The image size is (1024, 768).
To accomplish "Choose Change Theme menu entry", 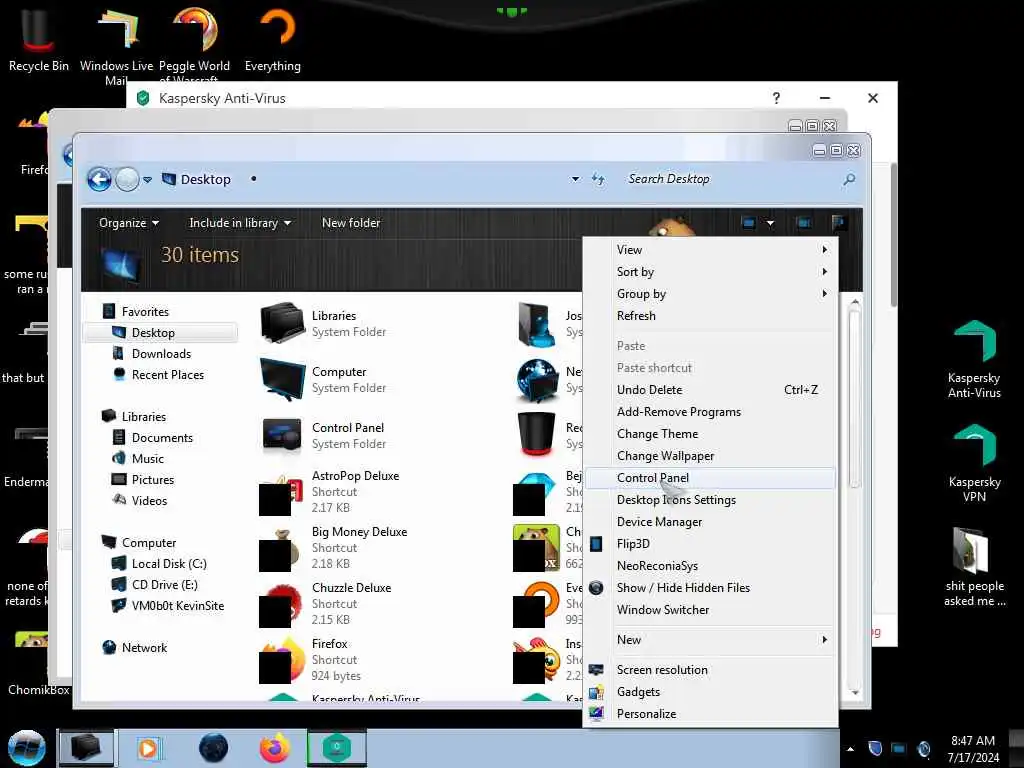I will tap(711, 434).
